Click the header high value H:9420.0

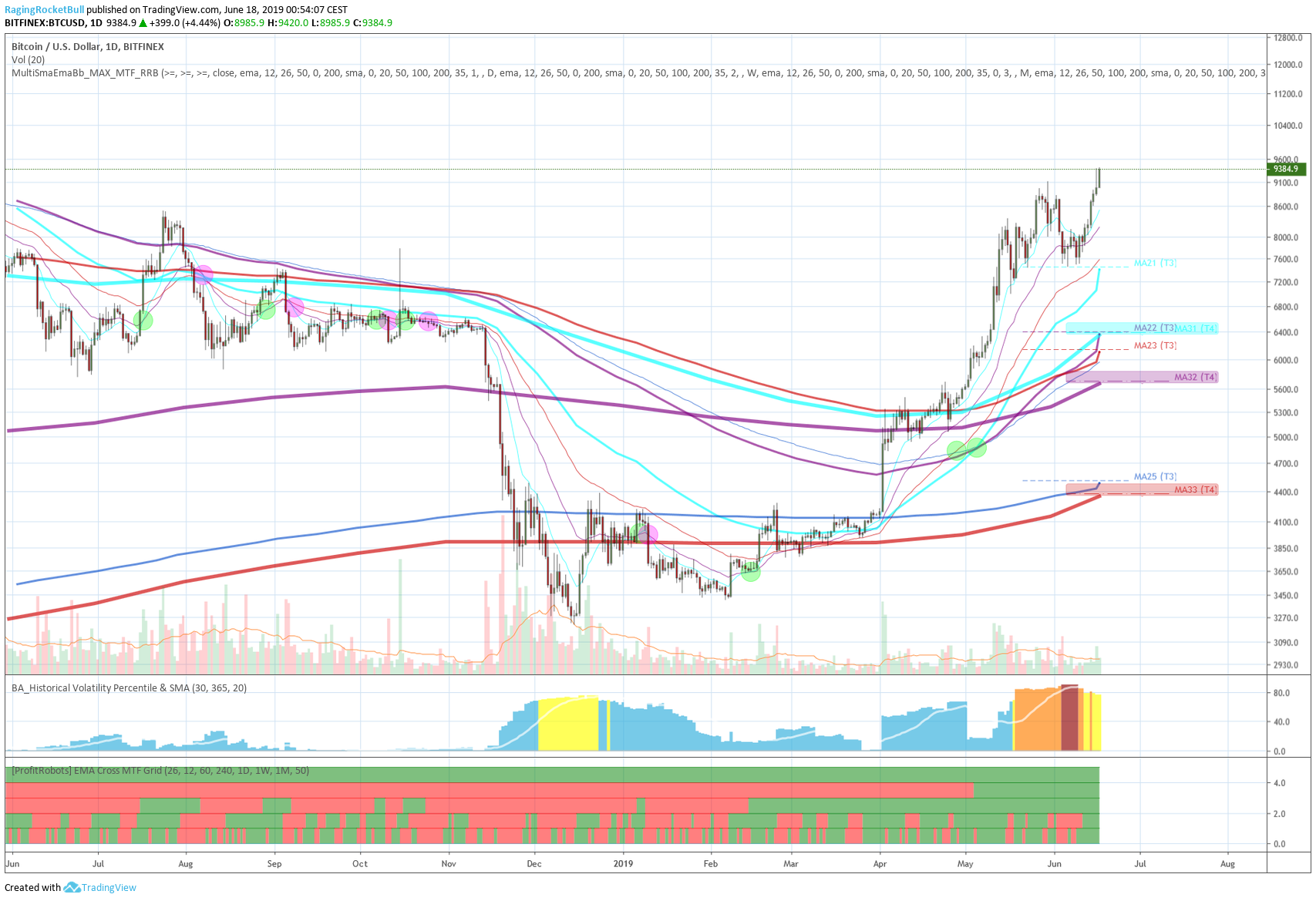[288, 23]
